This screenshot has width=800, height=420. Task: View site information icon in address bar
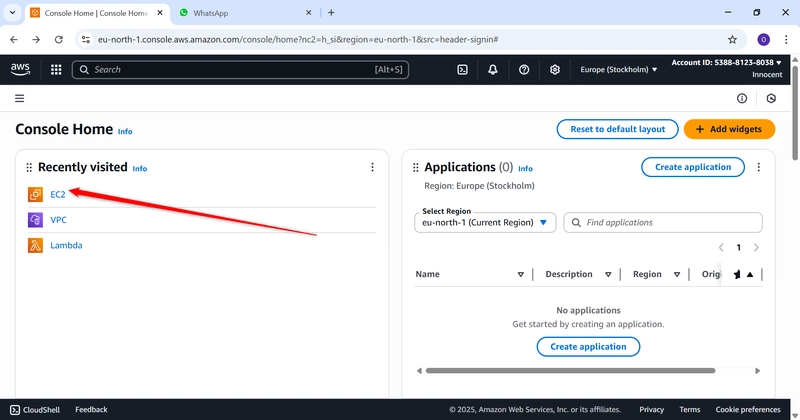(x=86, y=39)
